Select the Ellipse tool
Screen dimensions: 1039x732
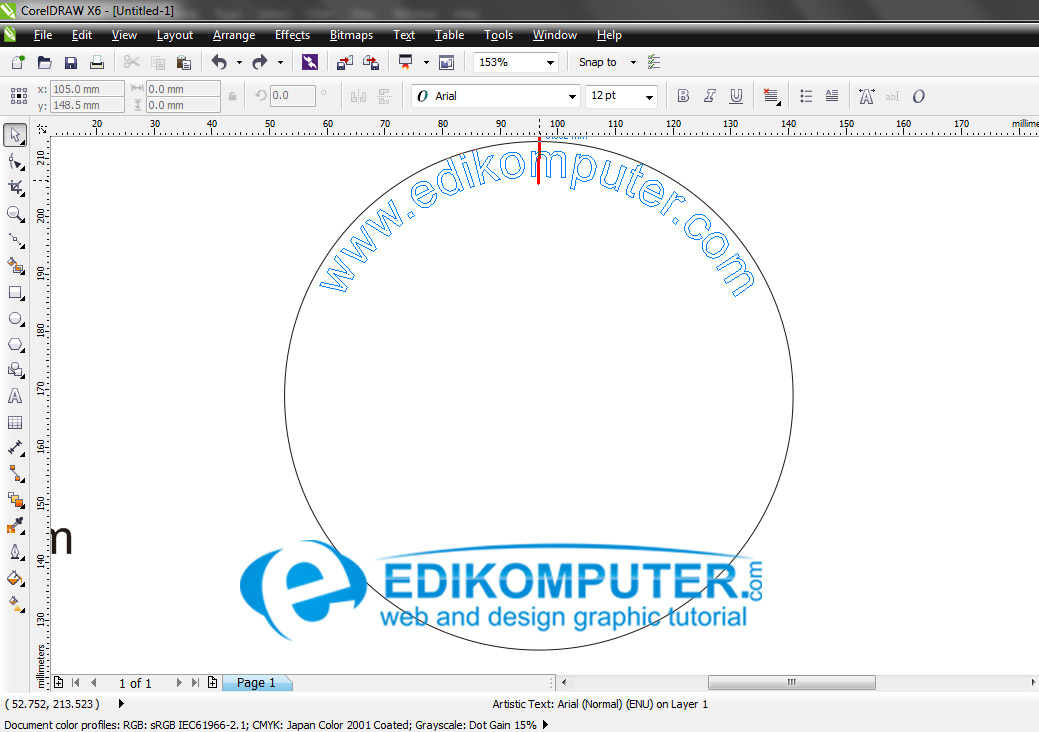[14, 318]
